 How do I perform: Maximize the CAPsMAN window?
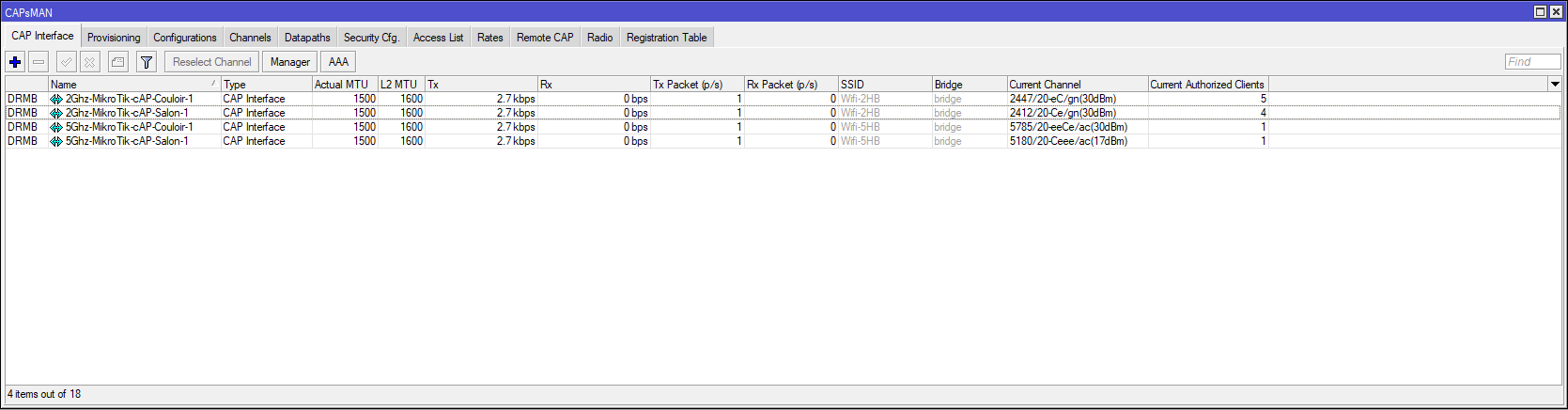1540,12
